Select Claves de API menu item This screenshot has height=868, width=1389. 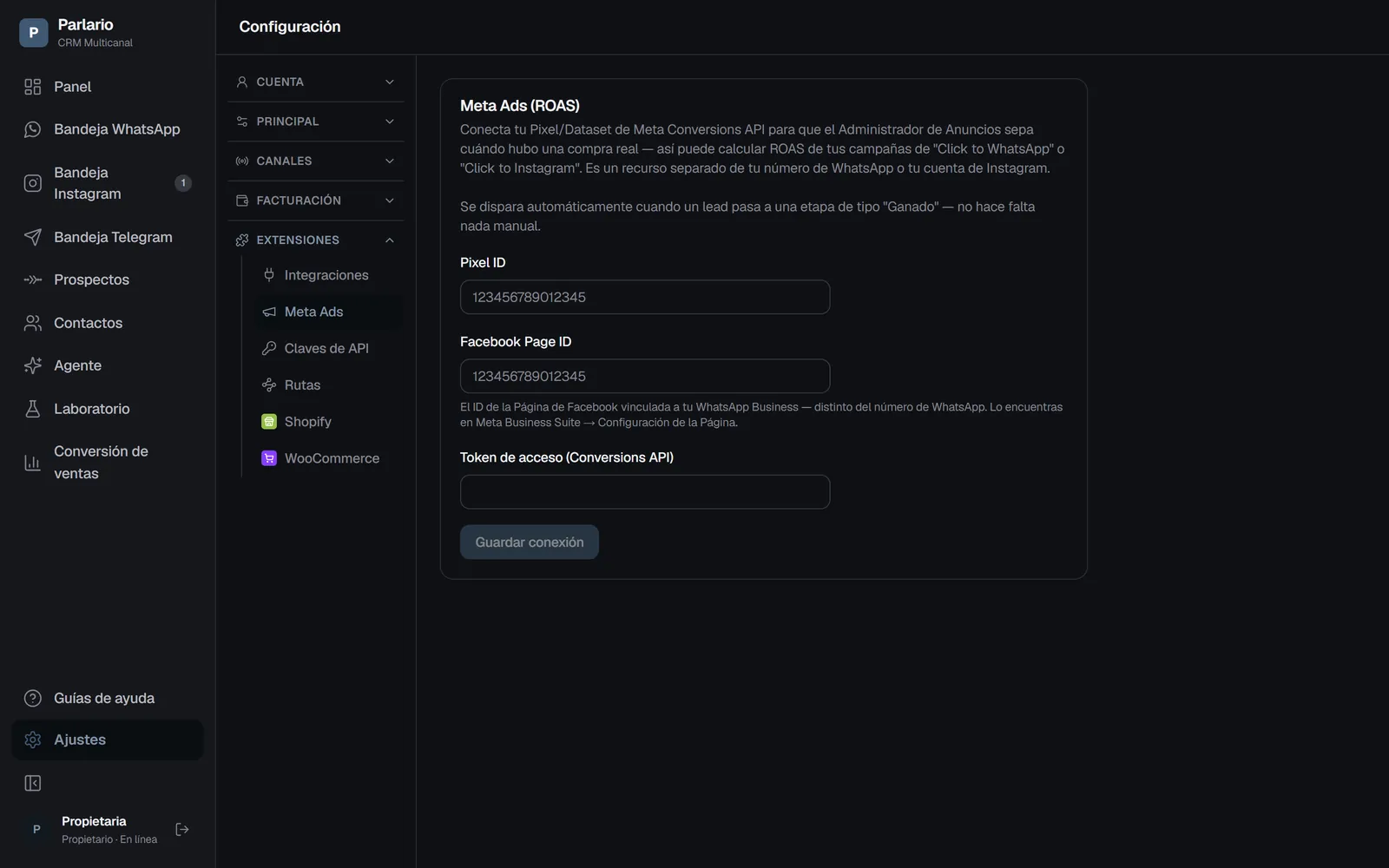click(x=327, y=348)
